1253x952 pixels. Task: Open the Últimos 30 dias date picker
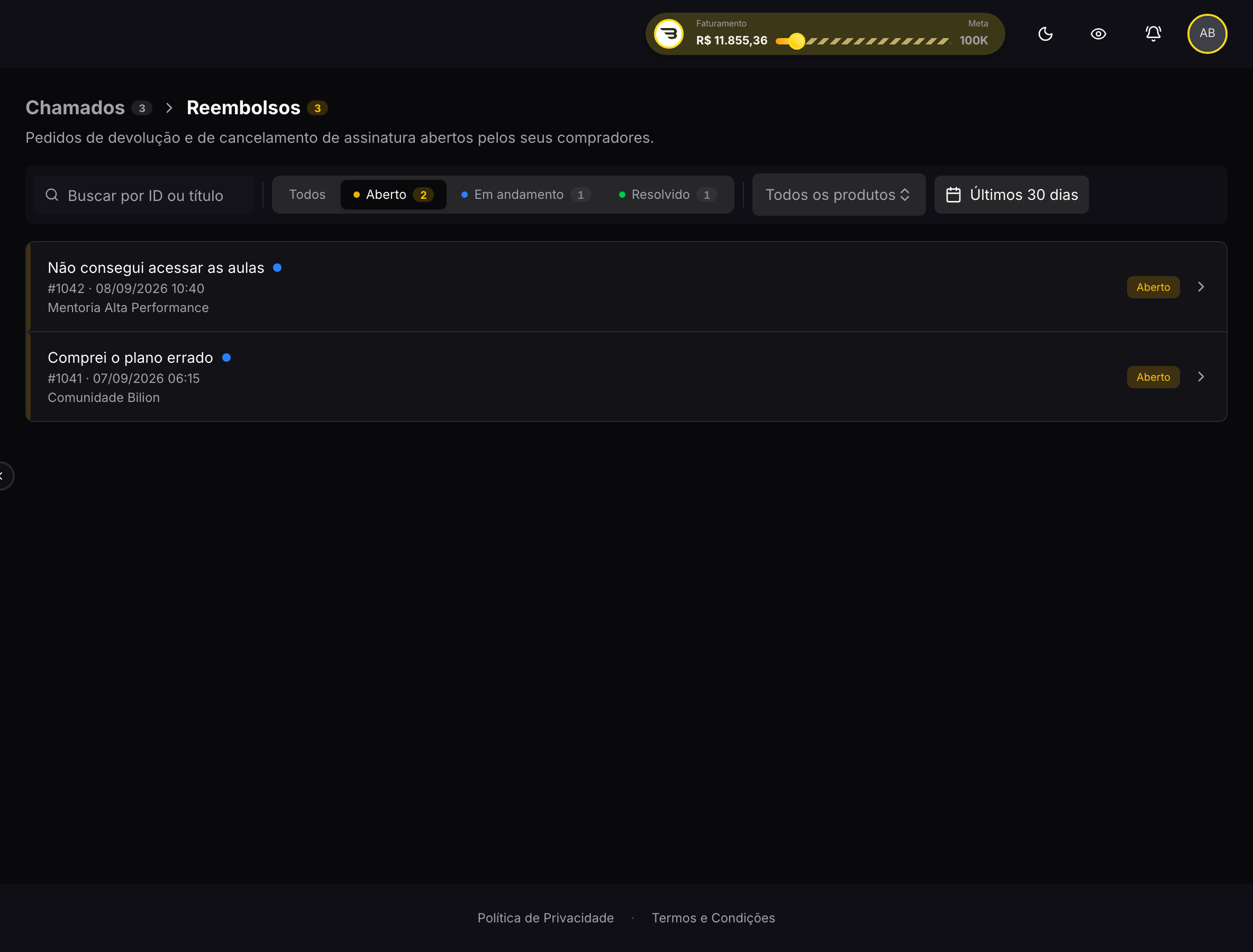tap(1011, 195)
